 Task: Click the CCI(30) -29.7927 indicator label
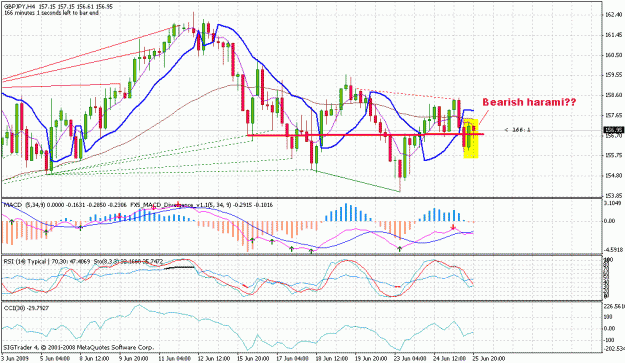[x=26, y=308]
